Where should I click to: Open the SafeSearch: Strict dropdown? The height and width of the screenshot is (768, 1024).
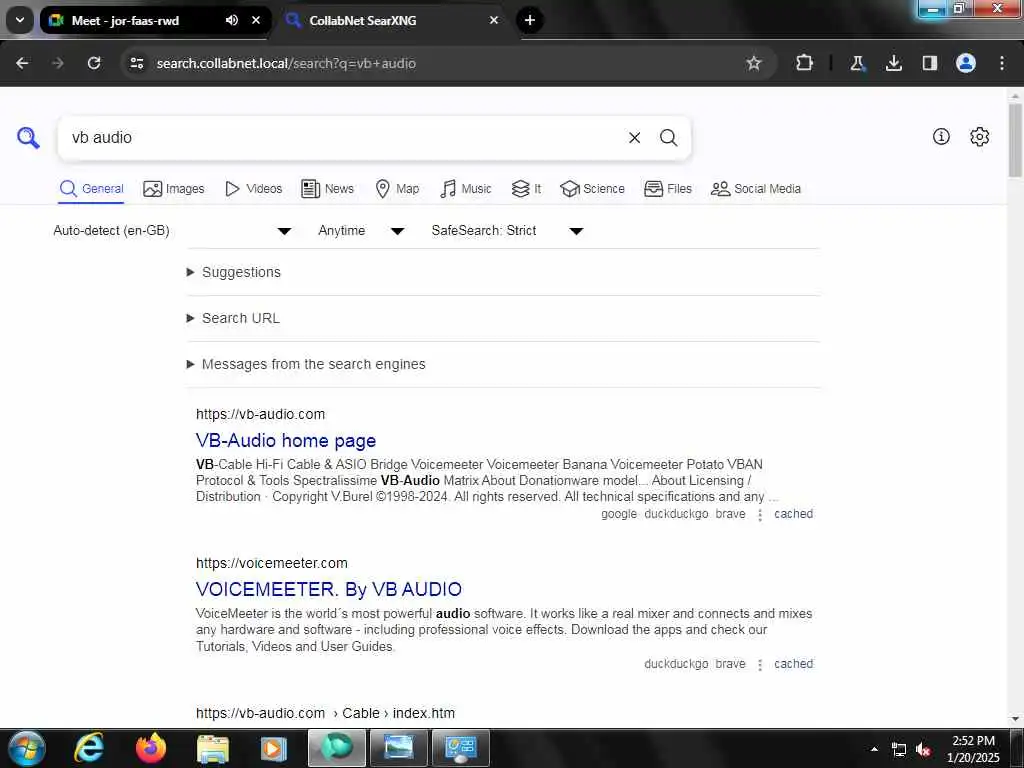point(507,231)
